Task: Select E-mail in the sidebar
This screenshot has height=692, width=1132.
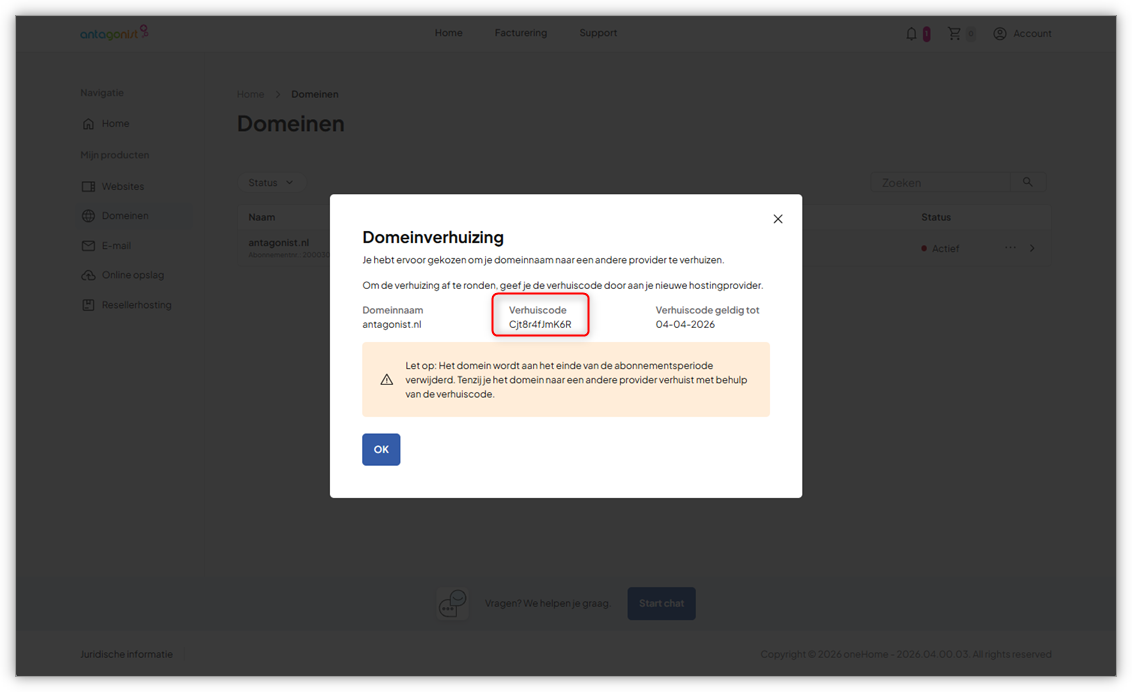Action: (116, 246)
